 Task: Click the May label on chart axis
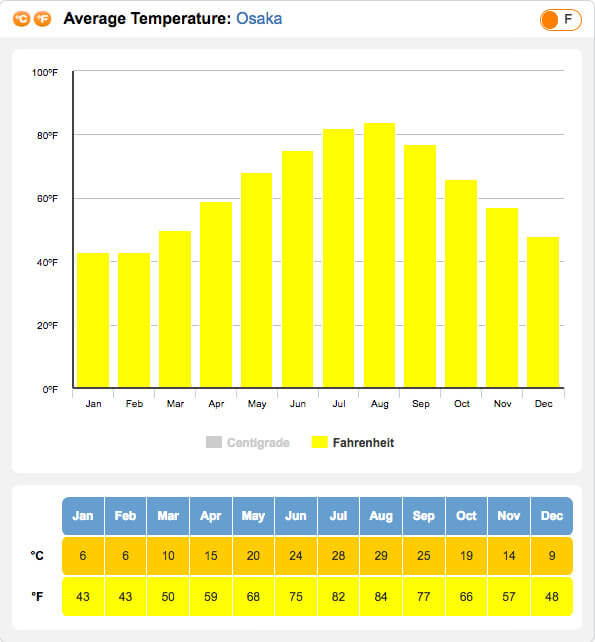tap(257, 404)
